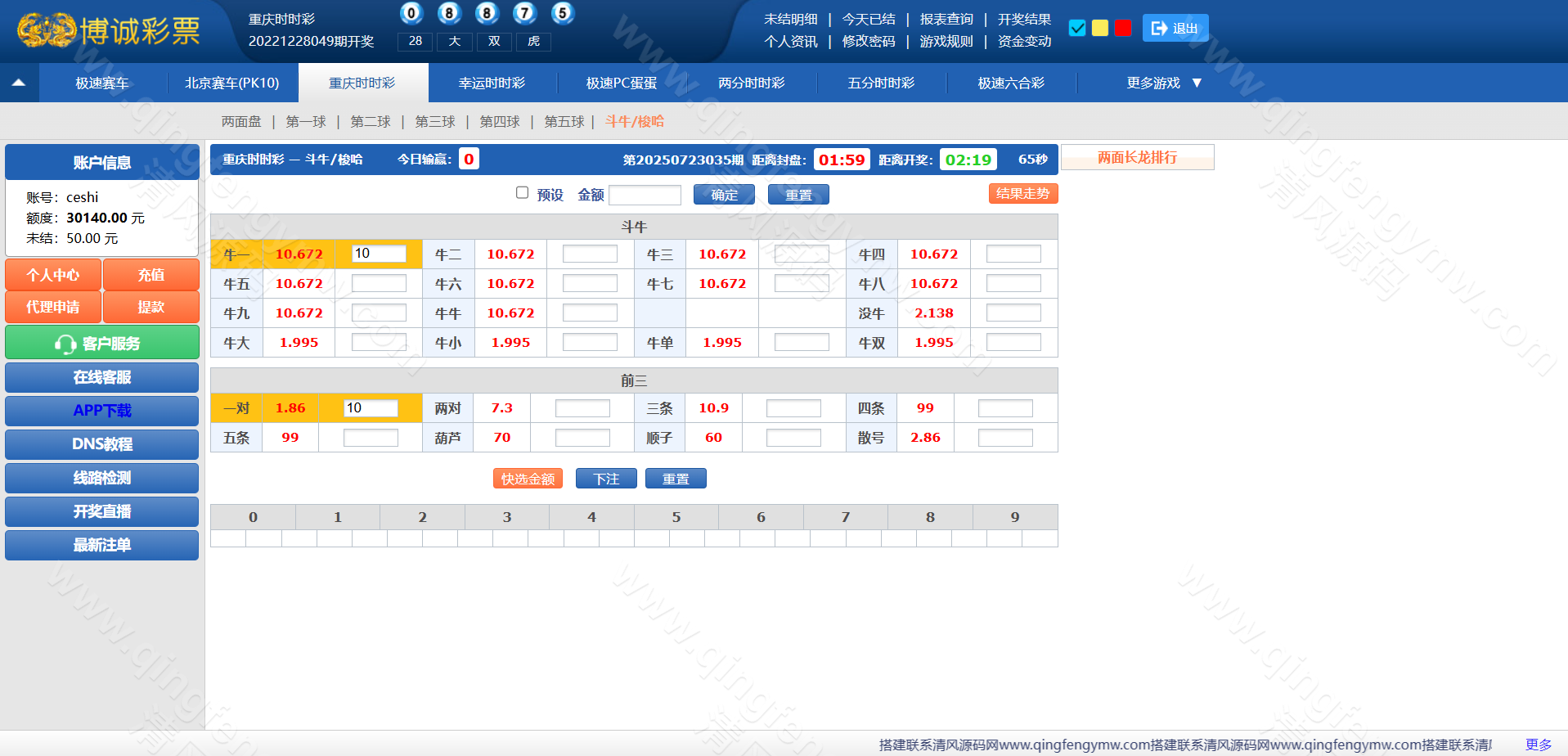Click the 博诚彩票 dragon logo
Image resolution: width=1568 pixels, height=756 pixels.
pos(47,31)
